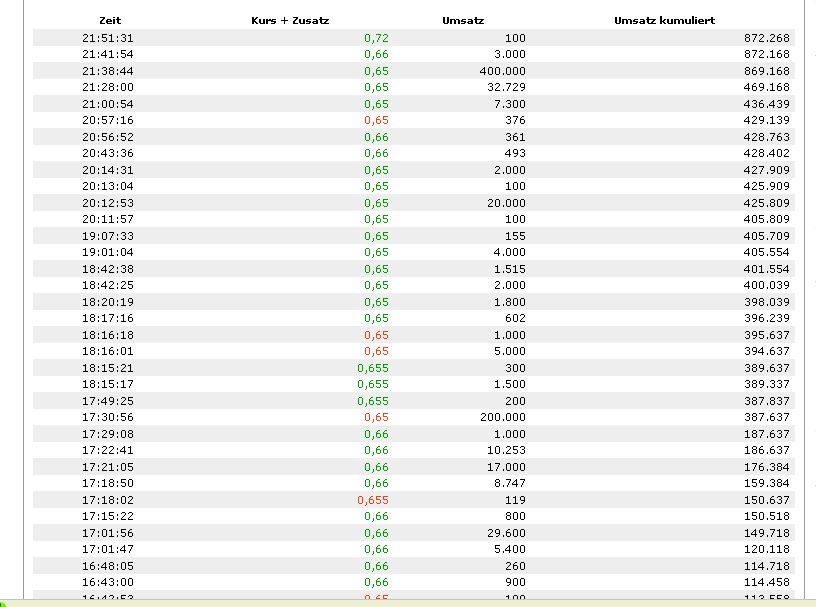Click the Umsatz column header

click(463, 21)
